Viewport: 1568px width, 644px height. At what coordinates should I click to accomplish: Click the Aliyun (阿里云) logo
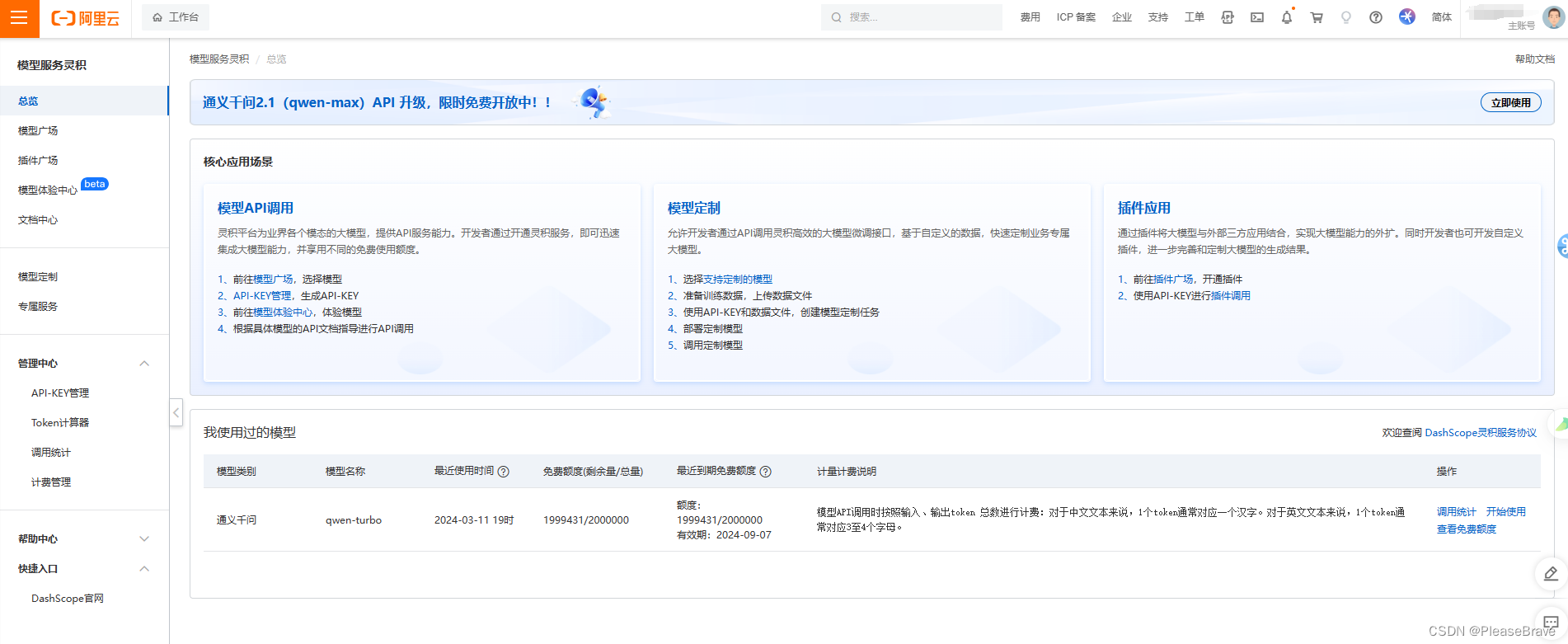click(85, 18)
